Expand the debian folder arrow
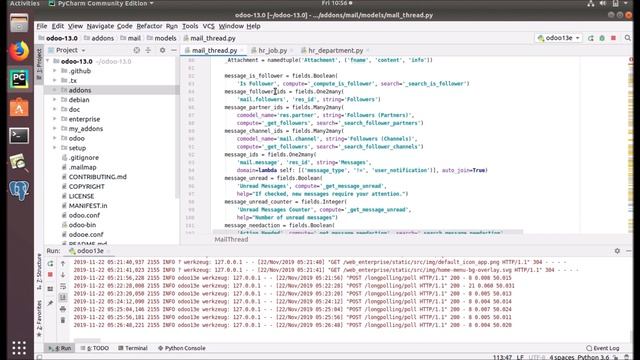Image resolution: width=640 pixels, height=360 pixels. pos(55,100)
